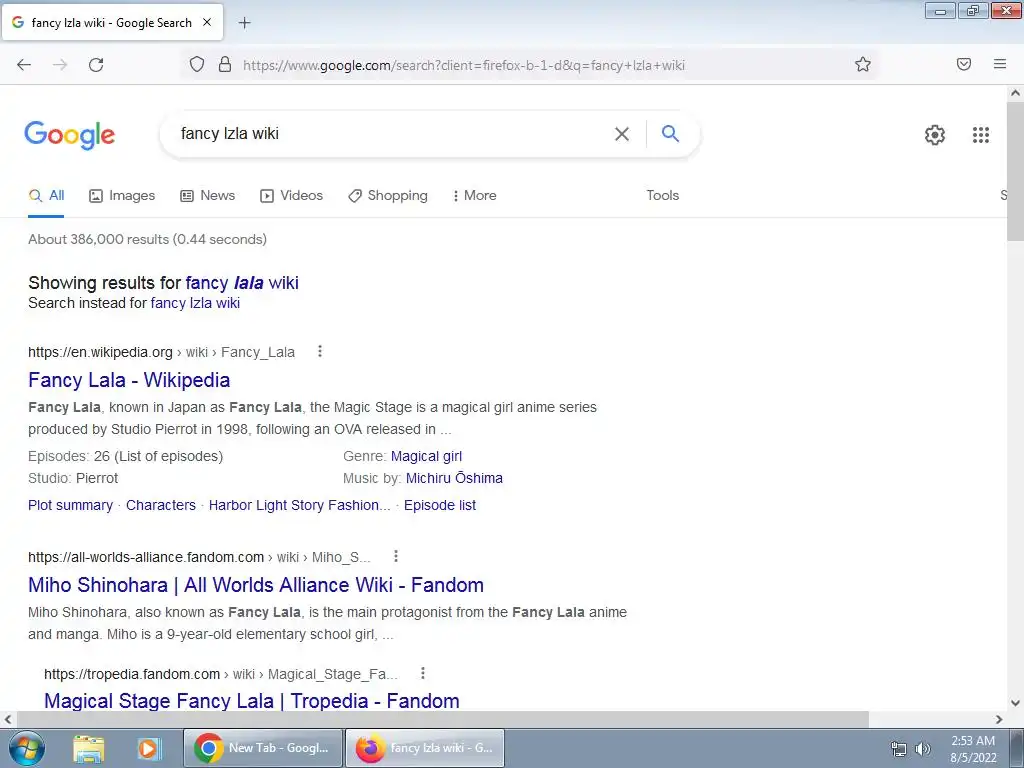Open 'Magical Stage Fancy Lala | Tropedia'
The width and height of the screenshot is (1024, 768).
point(251,701)
